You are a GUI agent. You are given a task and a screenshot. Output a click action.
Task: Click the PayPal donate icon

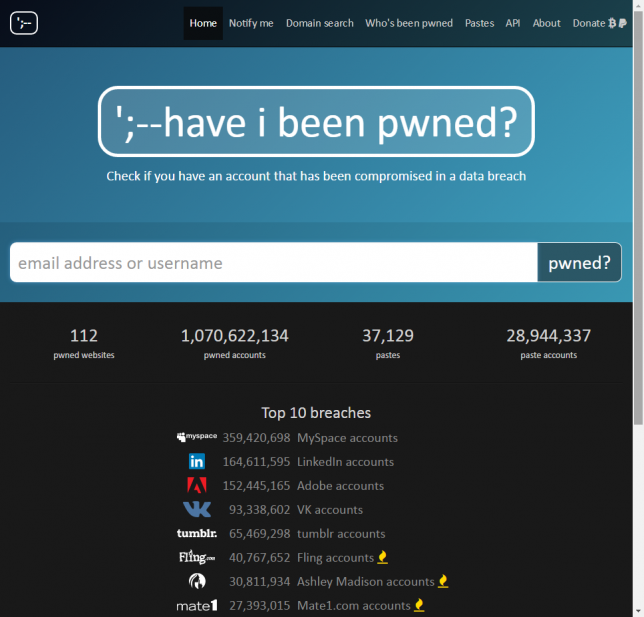(623, 23)
